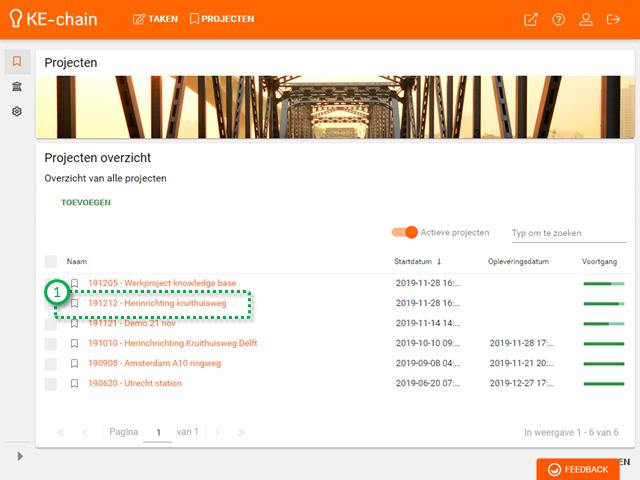Click the logout icon in header
The width and height of the screenshot is (640, 480).
click(x=613, y=19)
